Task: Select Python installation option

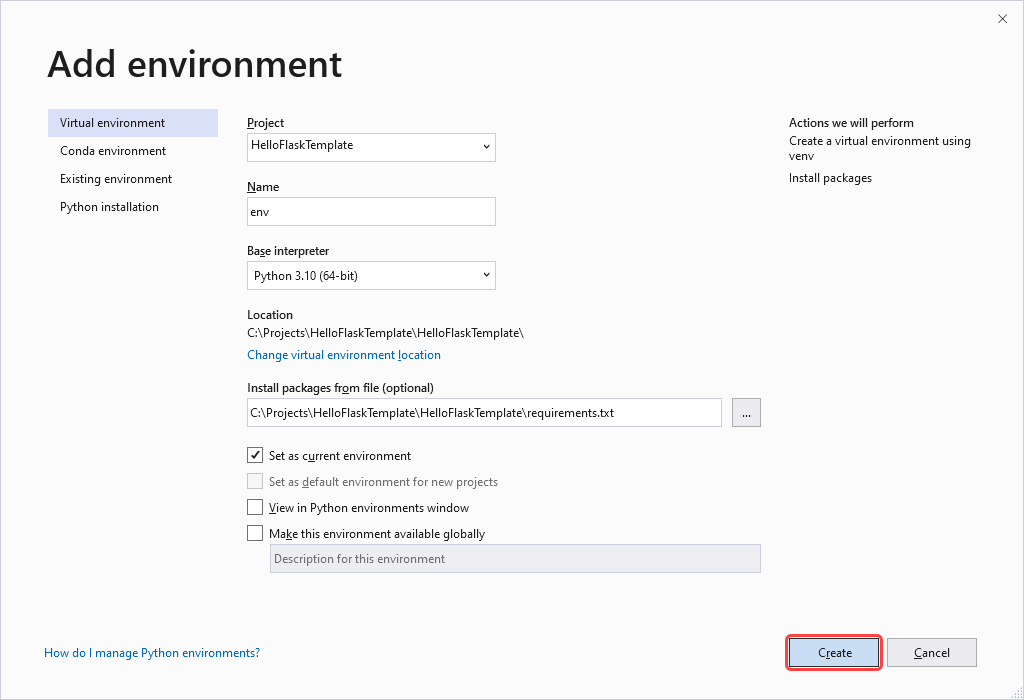Action: [x=109, y=206]
